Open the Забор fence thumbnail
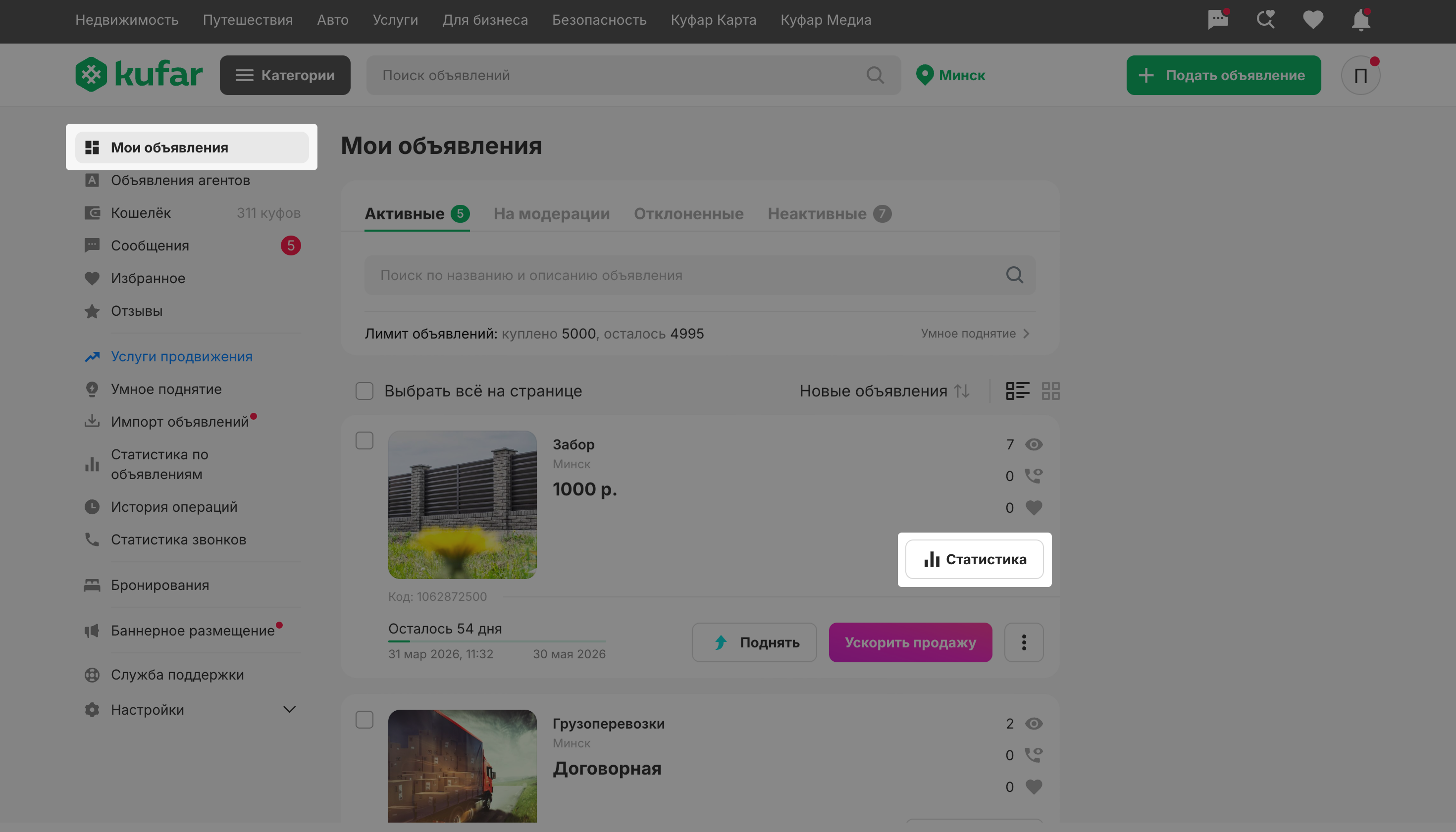Screen dimensions: 1456x832 point(462,504)
